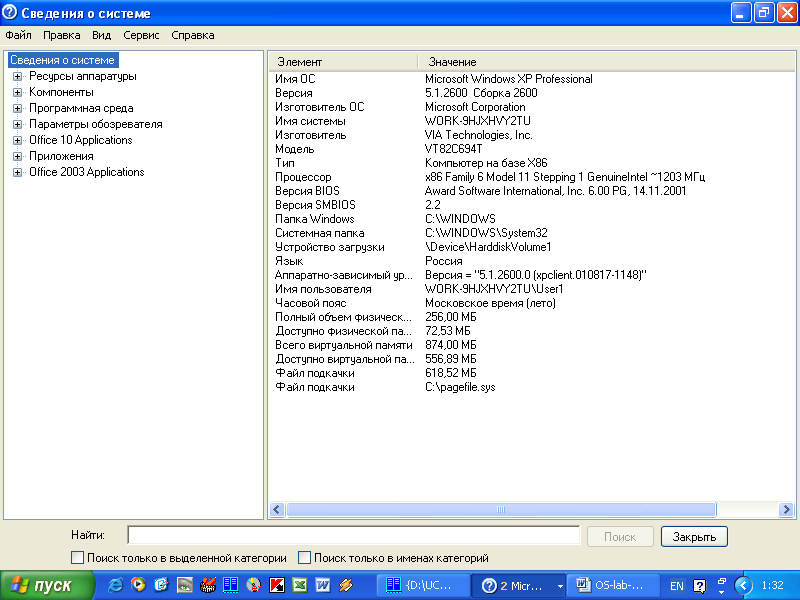Expand Приложения tree node
Viewport: 800px width, 600px height.
pyautogui.click(x=17, y=156)
